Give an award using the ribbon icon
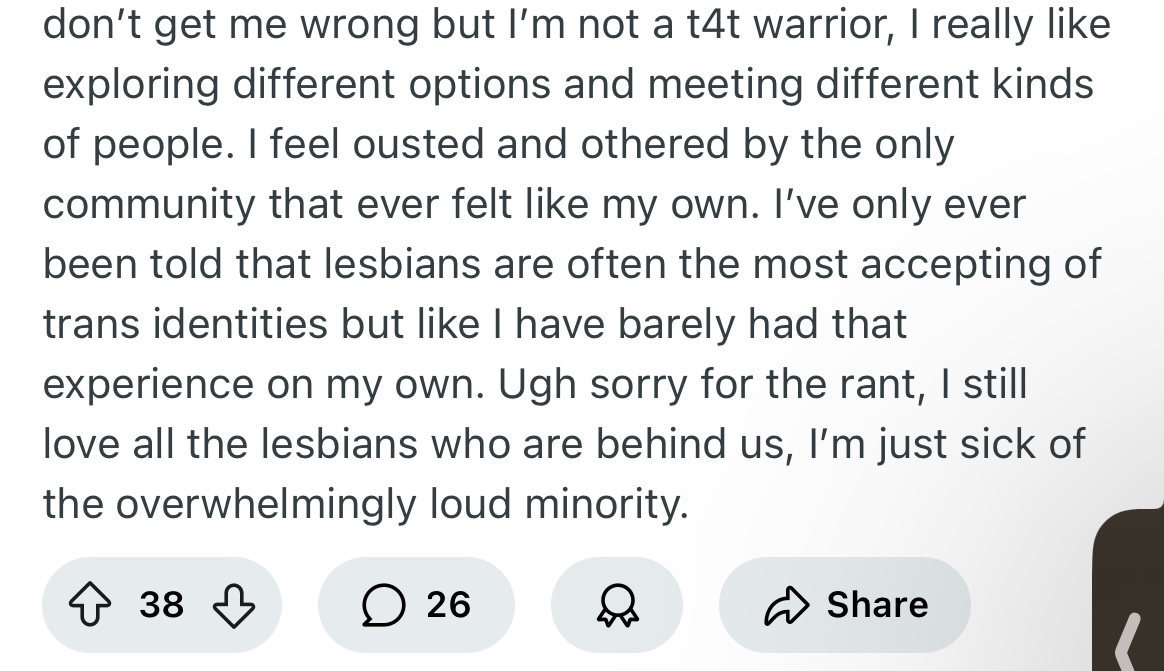Screen dimensions: 1164x671 pyautogui.click(x=617, y=605)
